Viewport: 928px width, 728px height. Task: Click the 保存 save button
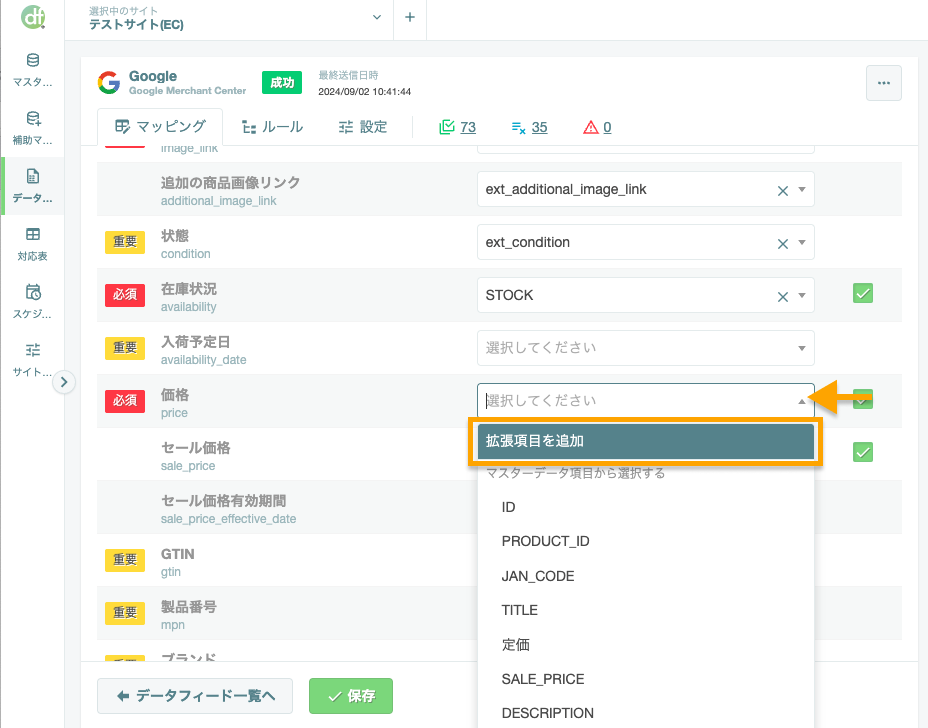pos(351,696)
